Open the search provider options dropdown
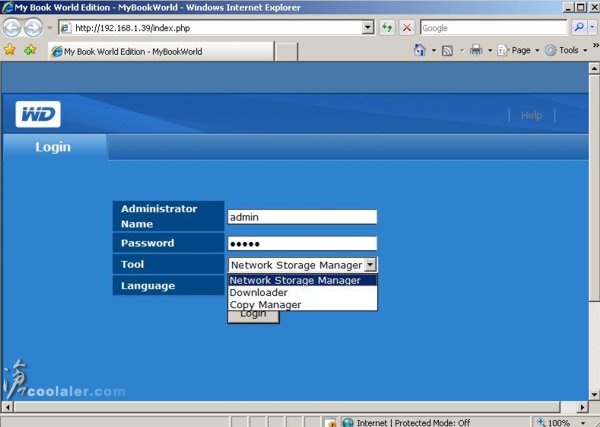This screenshot has height=427, width=600. (592, 27)
